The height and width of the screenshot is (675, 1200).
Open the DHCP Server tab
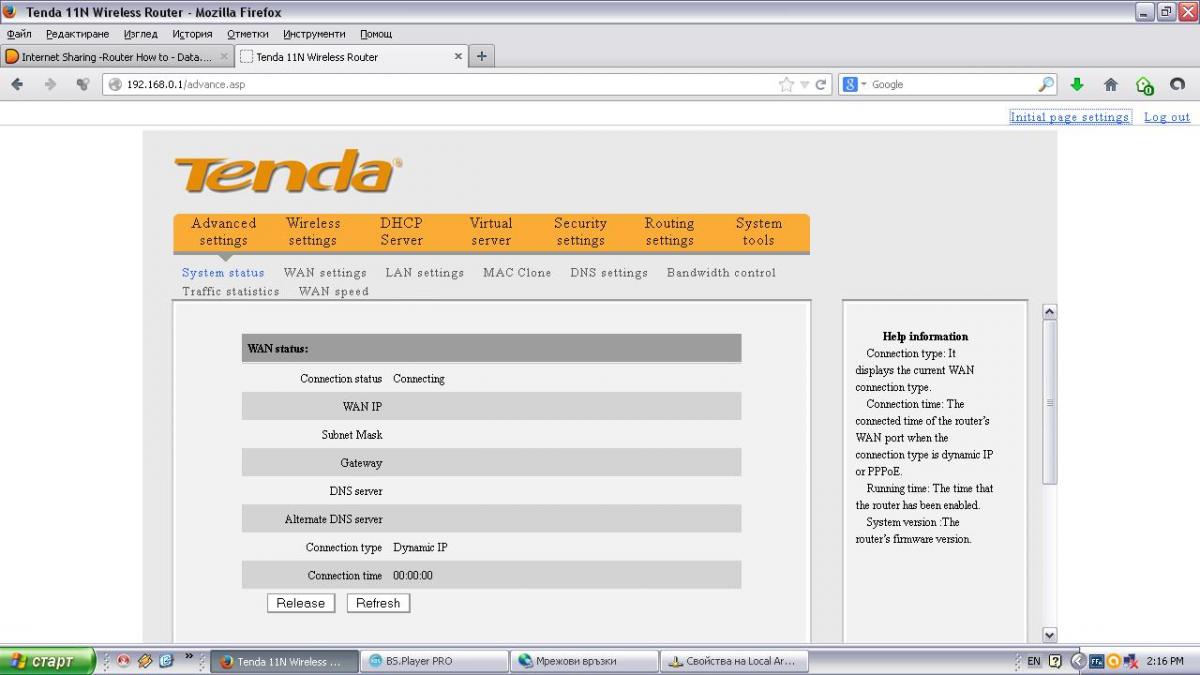[x=401, y=232]
